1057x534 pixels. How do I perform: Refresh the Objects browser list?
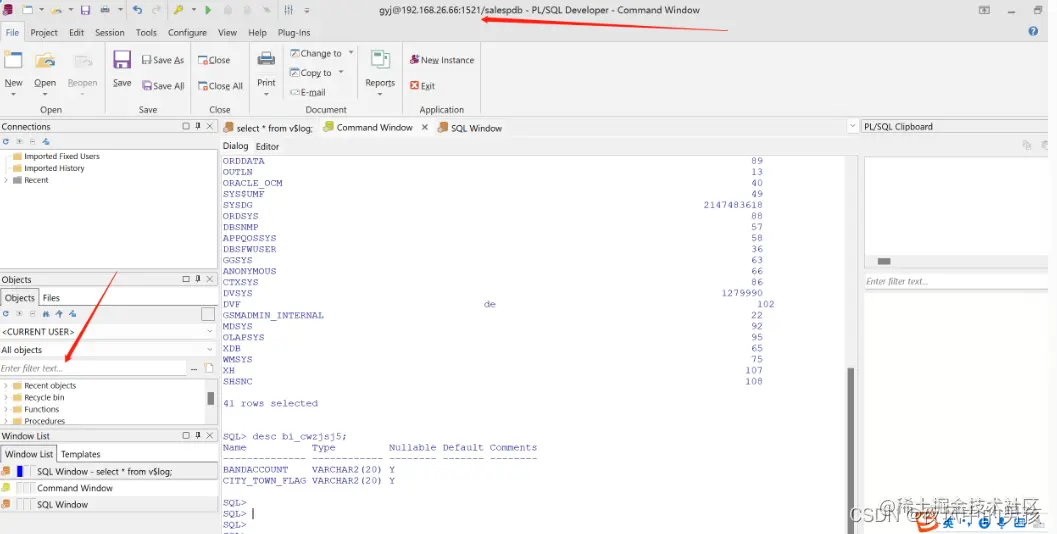click(5, 314)
